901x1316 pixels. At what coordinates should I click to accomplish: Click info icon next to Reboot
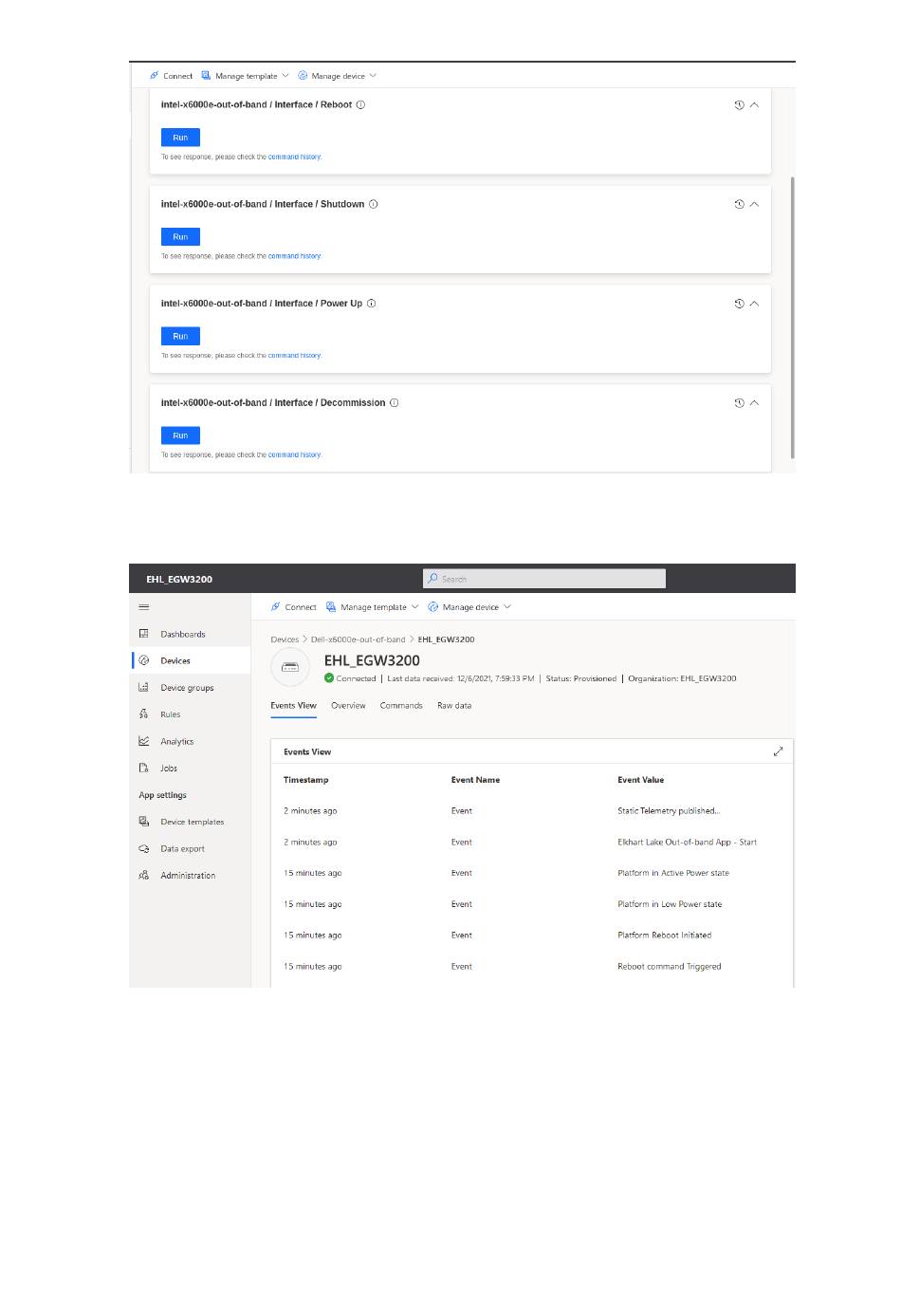360,105
